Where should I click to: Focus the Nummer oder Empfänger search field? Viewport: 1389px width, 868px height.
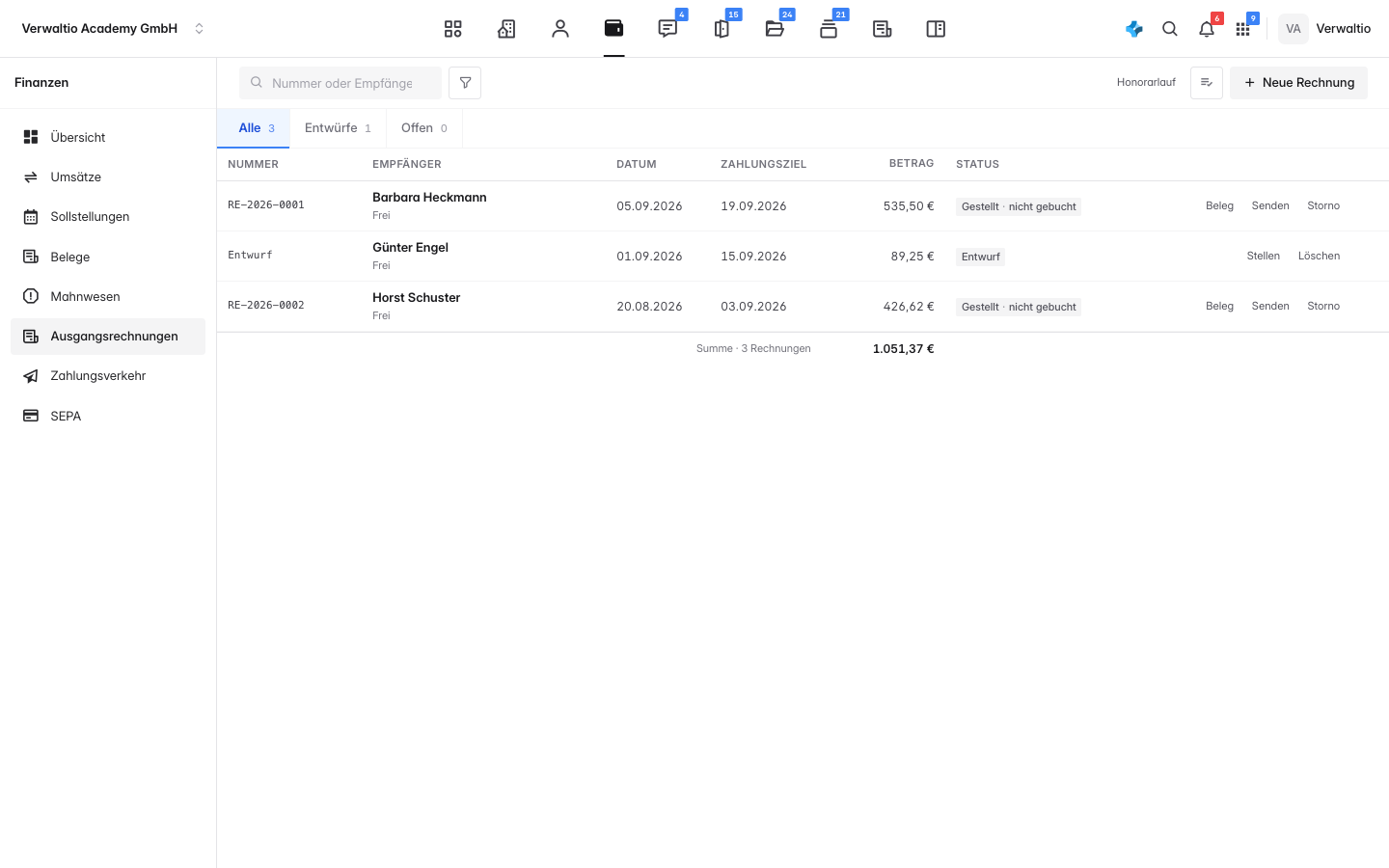pos(340,83)
